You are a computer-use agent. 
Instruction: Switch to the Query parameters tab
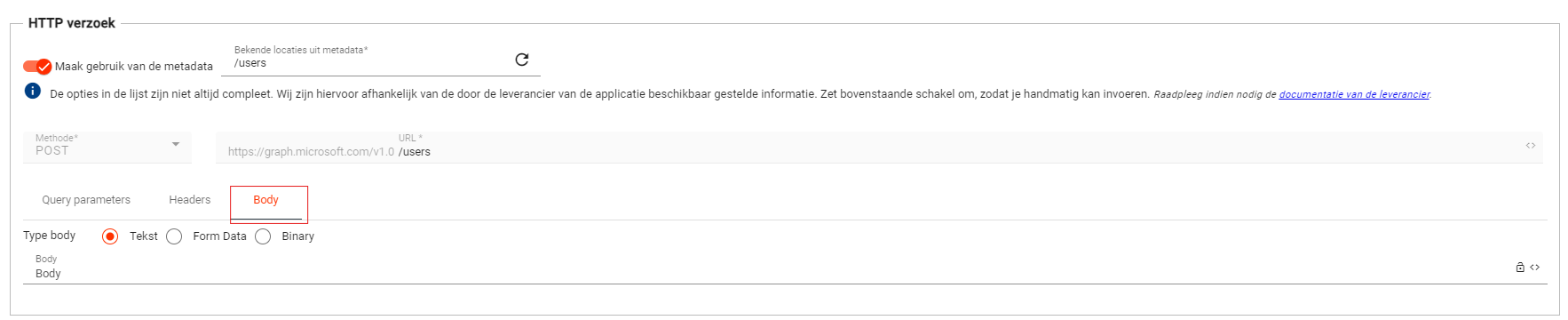(x=86, y=200)
